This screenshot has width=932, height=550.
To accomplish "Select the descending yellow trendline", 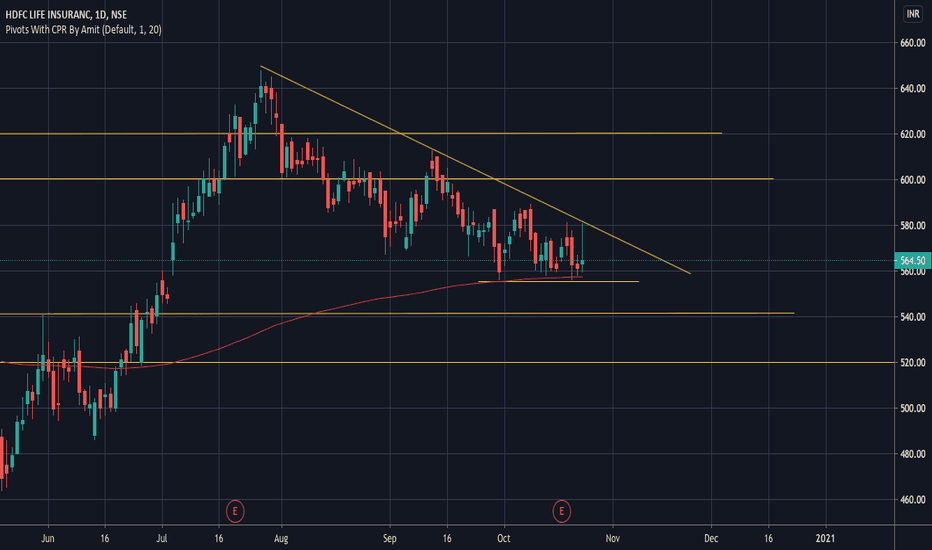I will click(476, 169).
